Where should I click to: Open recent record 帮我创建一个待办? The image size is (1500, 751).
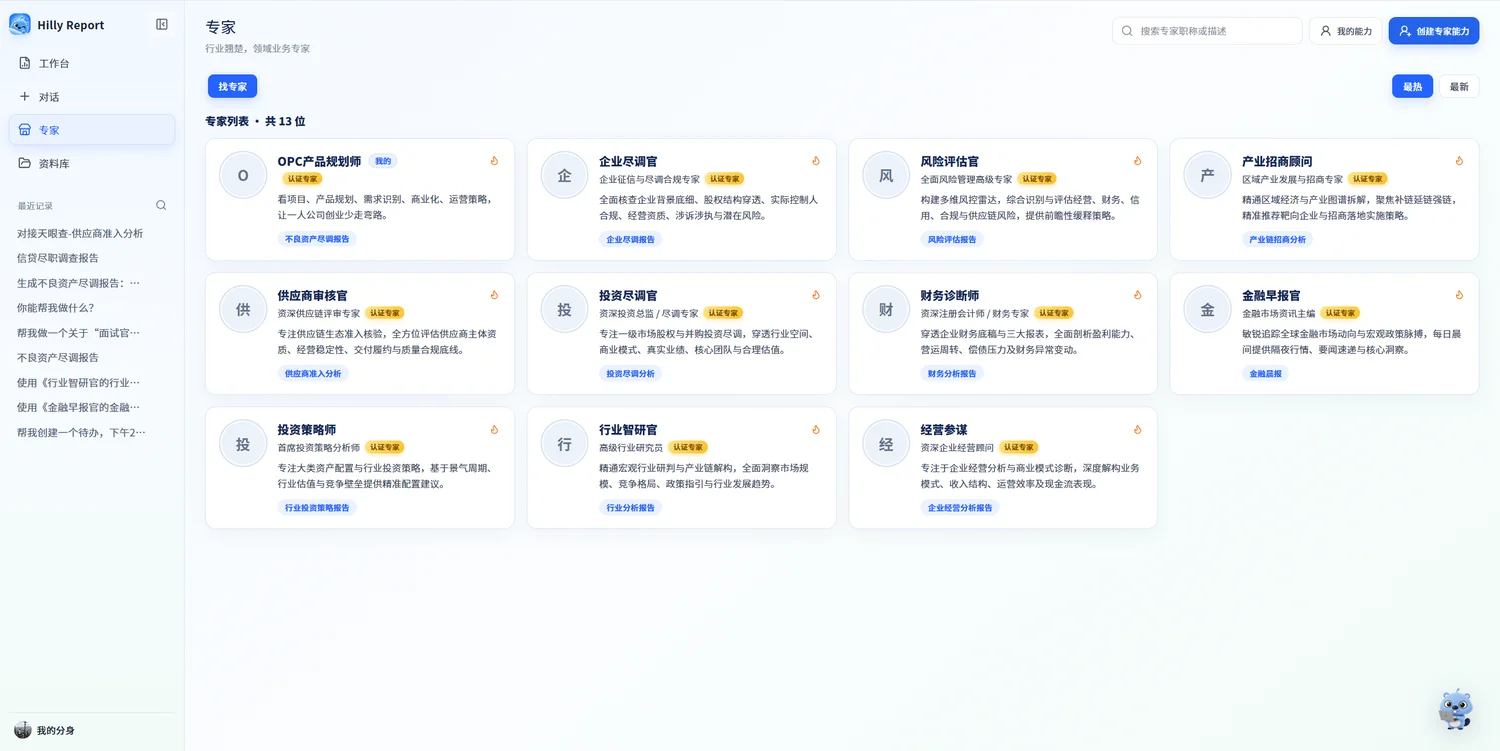click(x=82, y=433)
